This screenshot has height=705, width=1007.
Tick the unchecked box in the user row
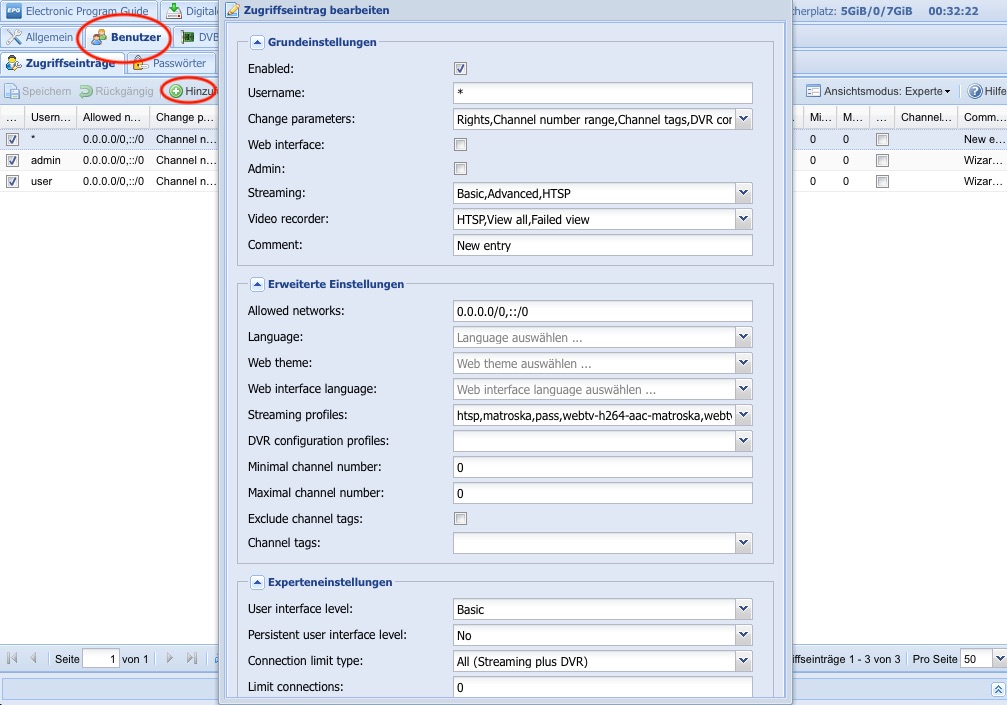click(883, 182)
